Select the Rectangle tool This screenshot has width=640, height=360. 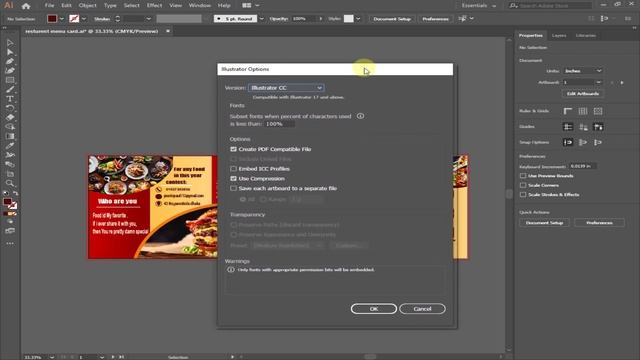point(10,80)
